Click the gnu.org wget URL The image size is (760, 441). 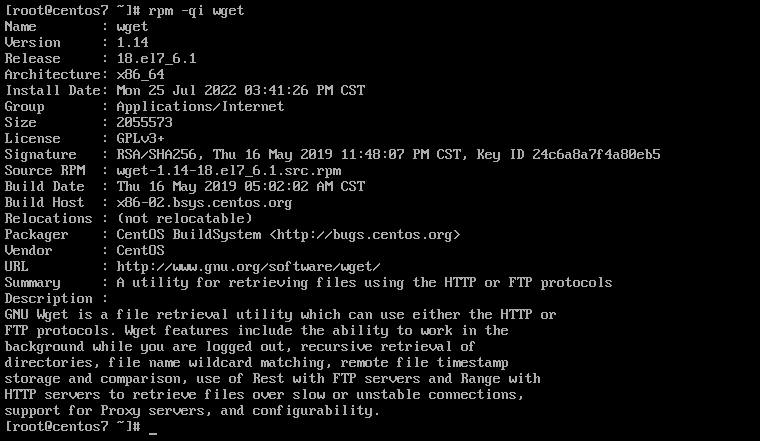[248, 267]
